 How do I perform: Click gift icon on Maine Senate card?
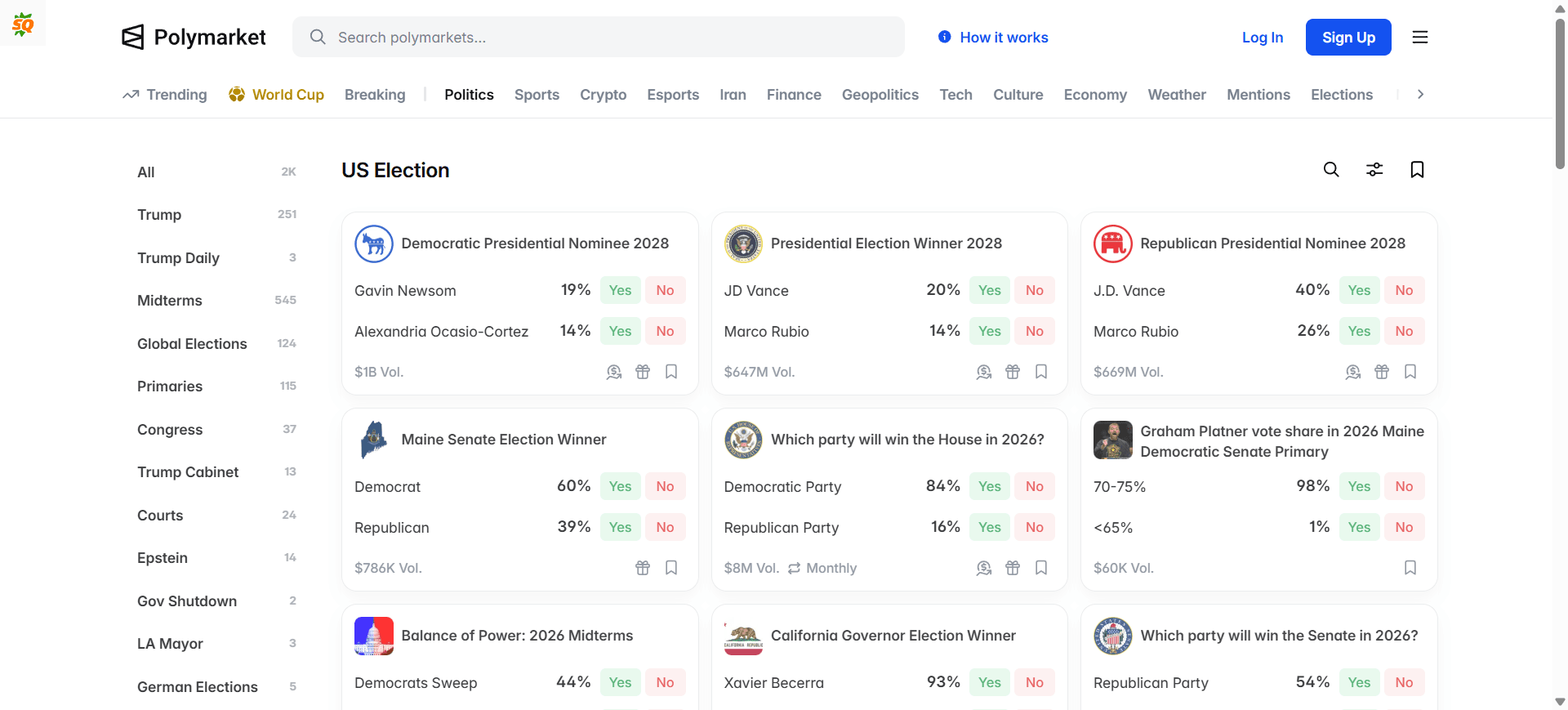(643, 568)
